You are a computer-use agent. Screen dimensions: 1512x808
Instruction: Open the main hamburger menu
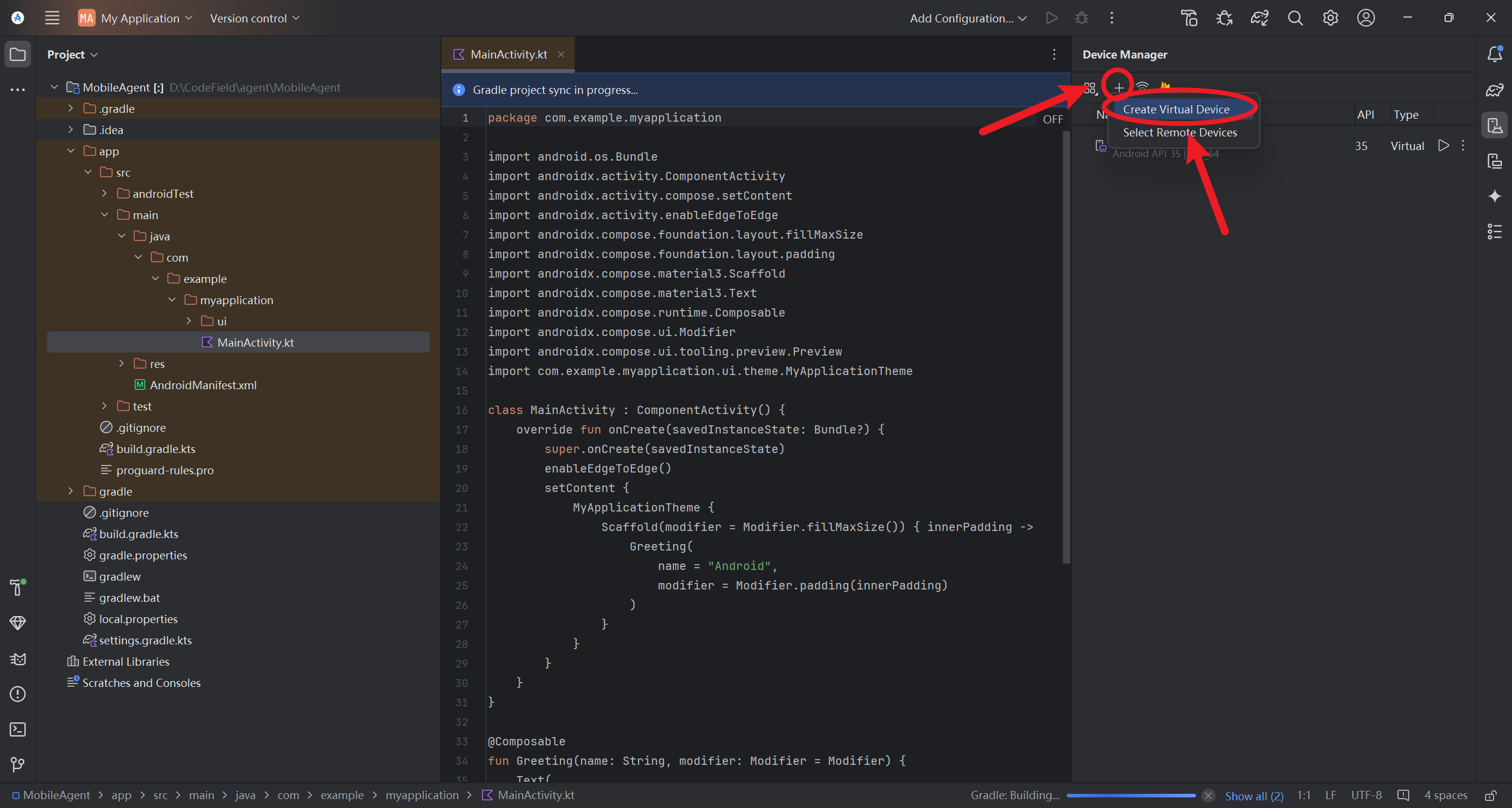[x=52, y=18]
